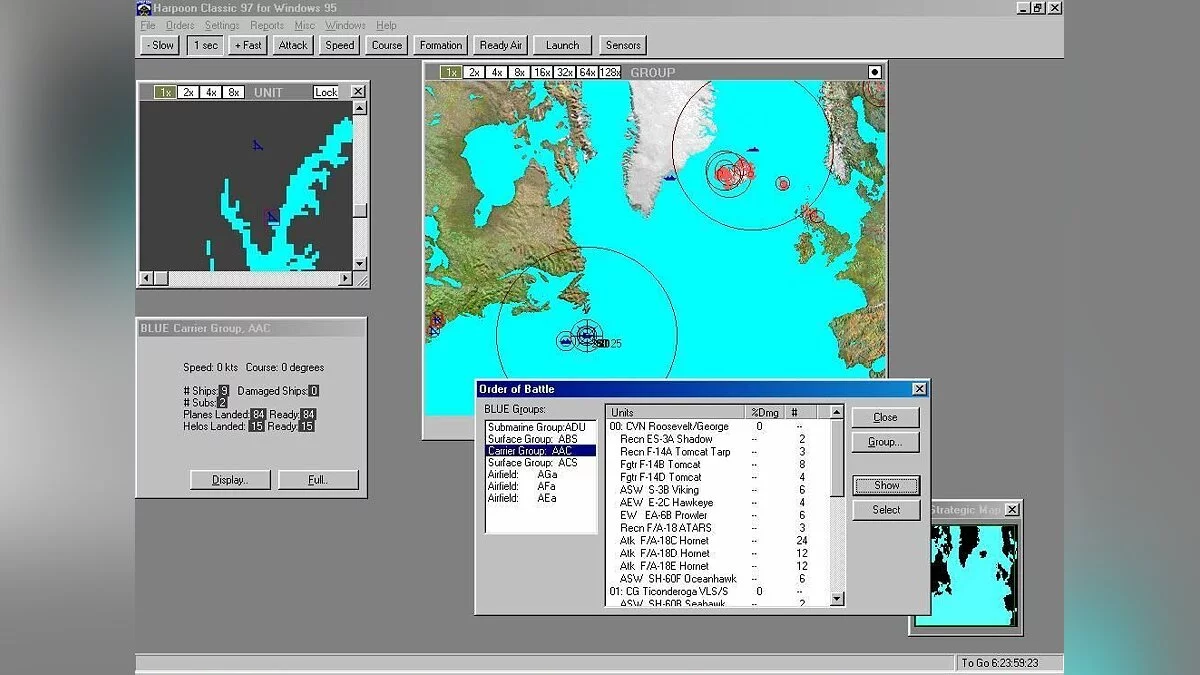Screen dimensions: 1200x675
Task: Open the File menu
Action: point(148,25)
